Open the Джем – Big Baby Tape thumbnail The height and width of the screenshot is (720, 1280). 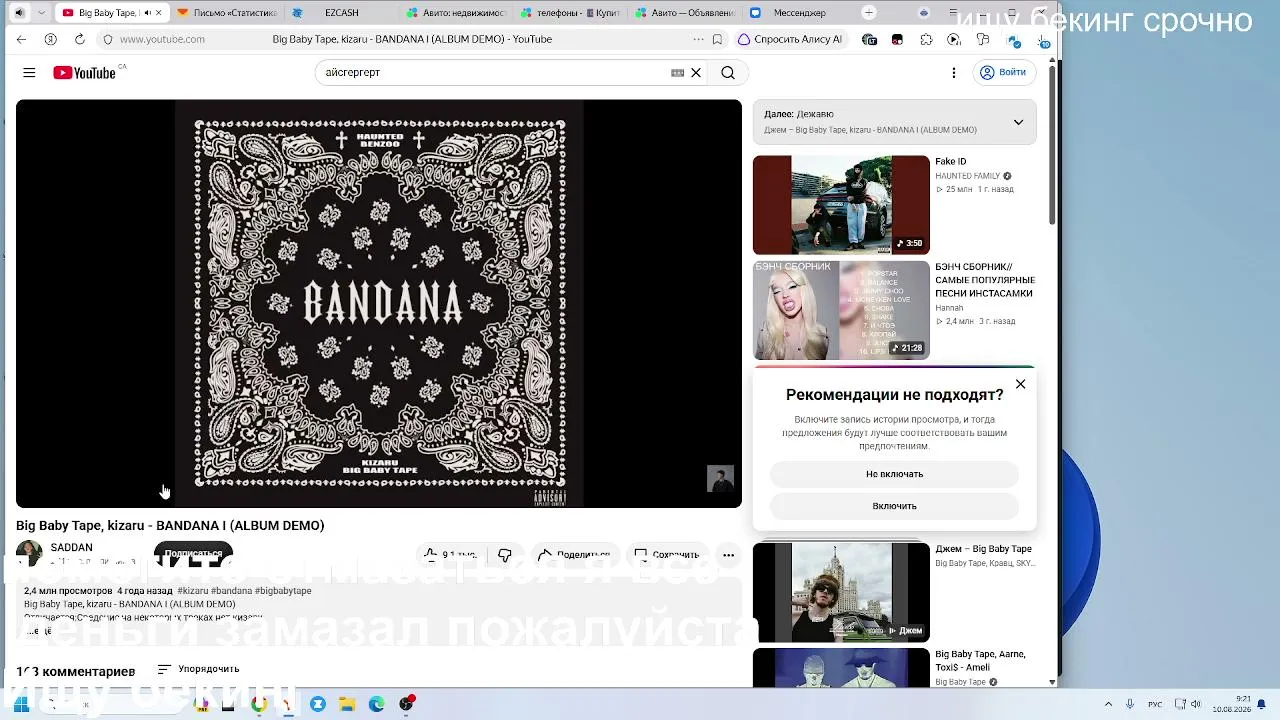click(x=841, y=592)
